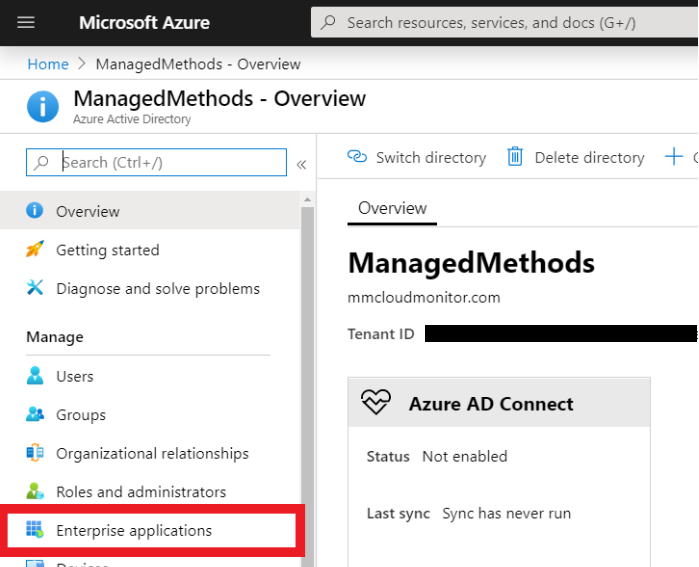
Task: Click the Switch directory button
Action: pyautogui.click(x=416, y=157)
